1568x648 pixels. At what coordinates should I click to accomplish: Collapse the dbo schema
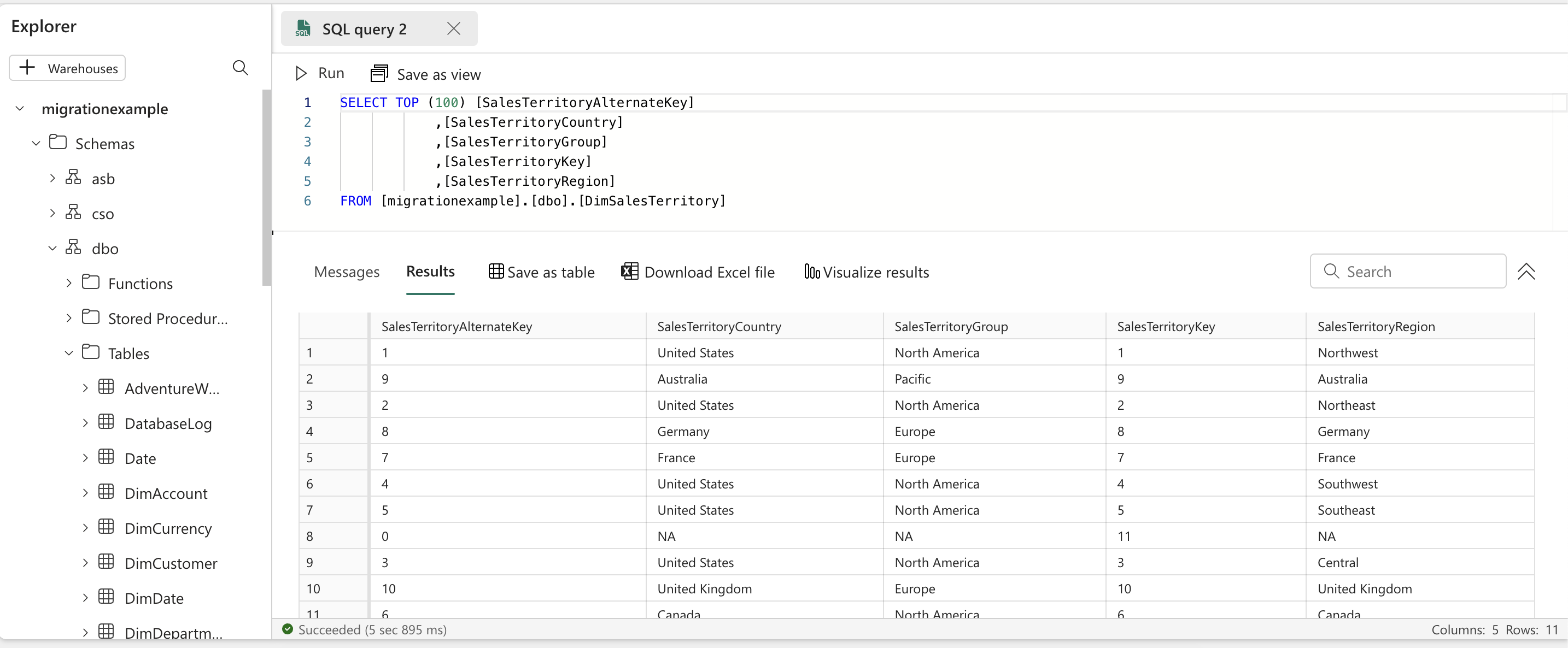(52, 248)
